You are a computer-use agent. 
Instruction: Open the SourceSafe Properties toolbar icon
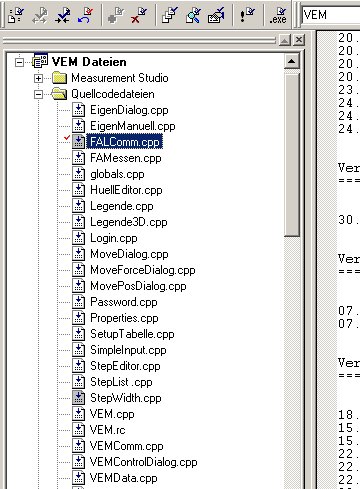(216, 15)
